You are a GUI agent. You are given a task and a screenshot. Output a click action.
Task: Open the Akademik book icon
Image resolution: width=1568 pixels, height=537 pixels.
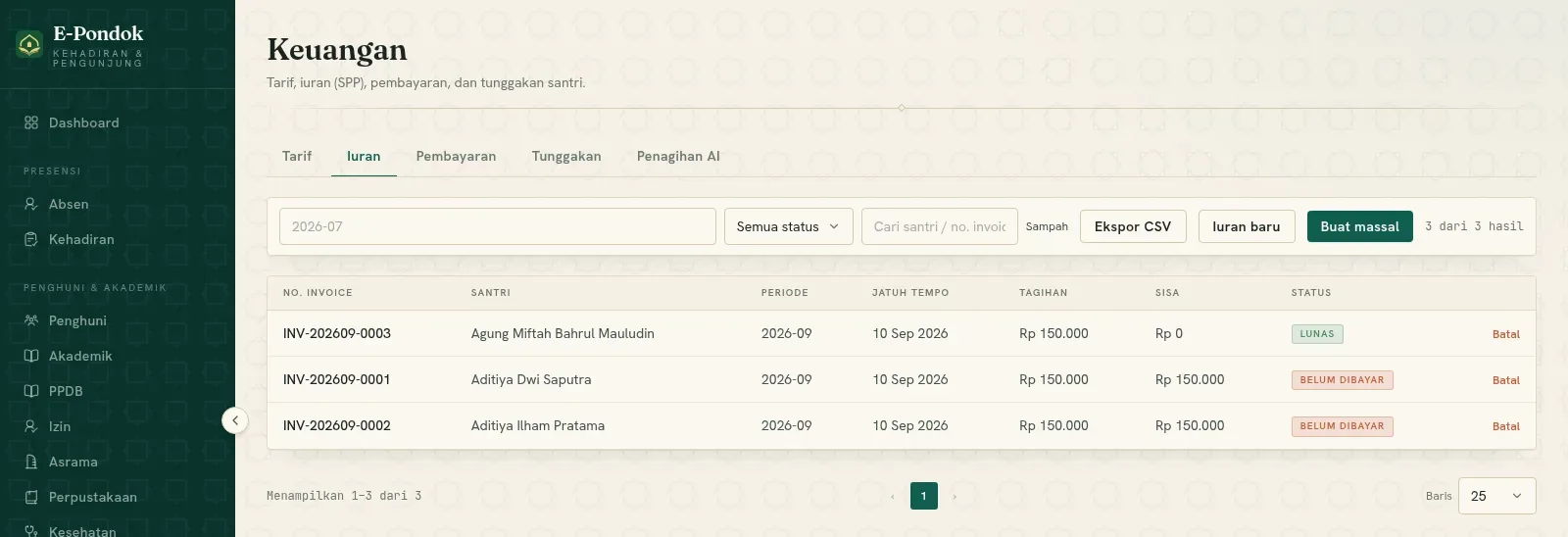point(31,356)
